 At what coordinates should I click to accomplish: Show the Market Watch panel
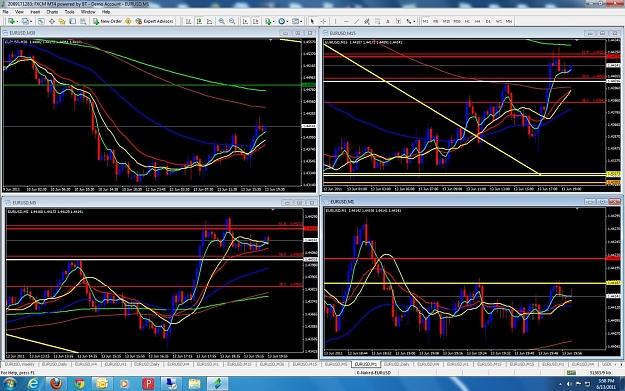pos(41,21)
